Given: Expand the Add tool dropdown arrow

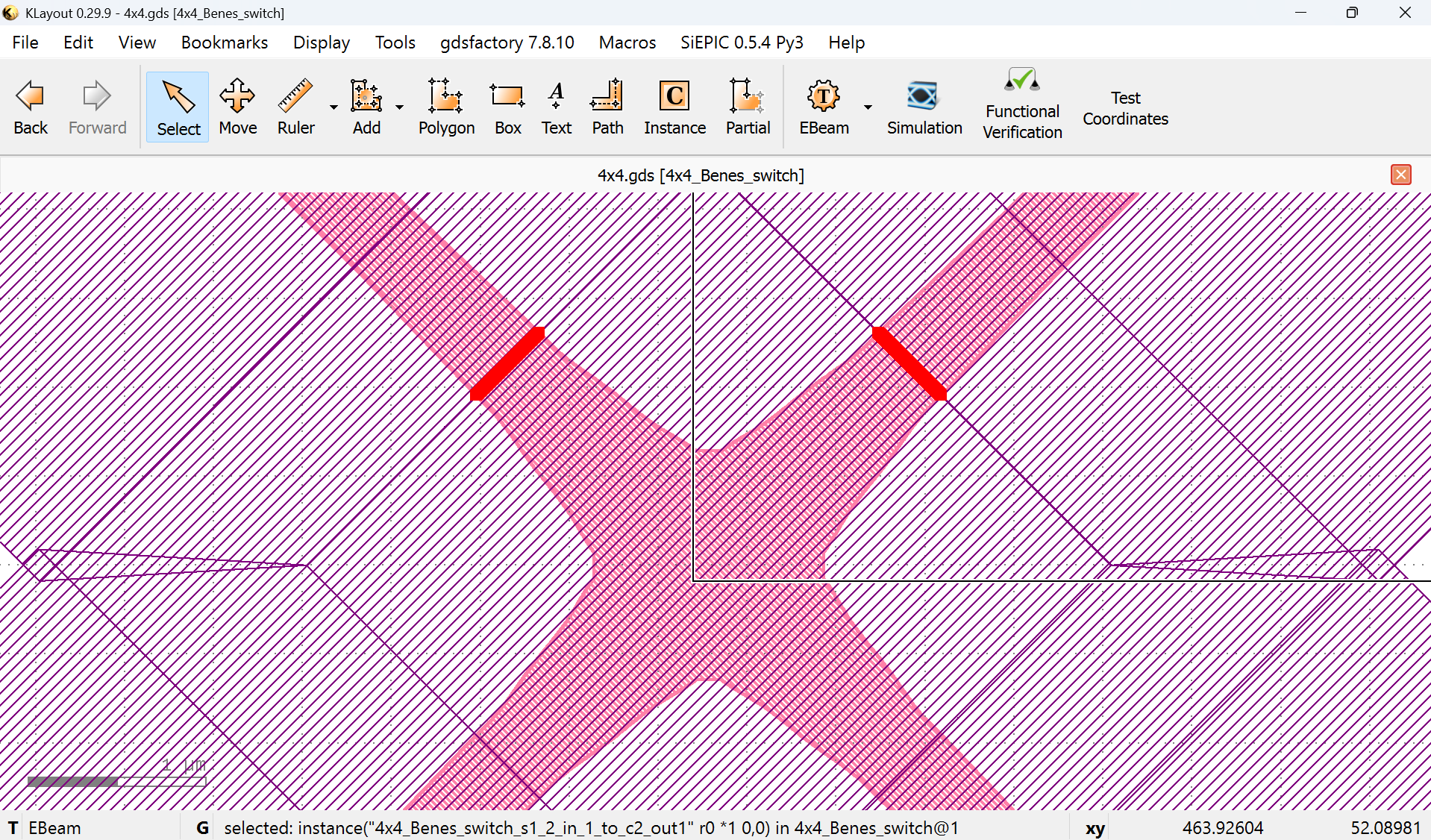Looking at the screenshot, I should click(x=400, y=107).
